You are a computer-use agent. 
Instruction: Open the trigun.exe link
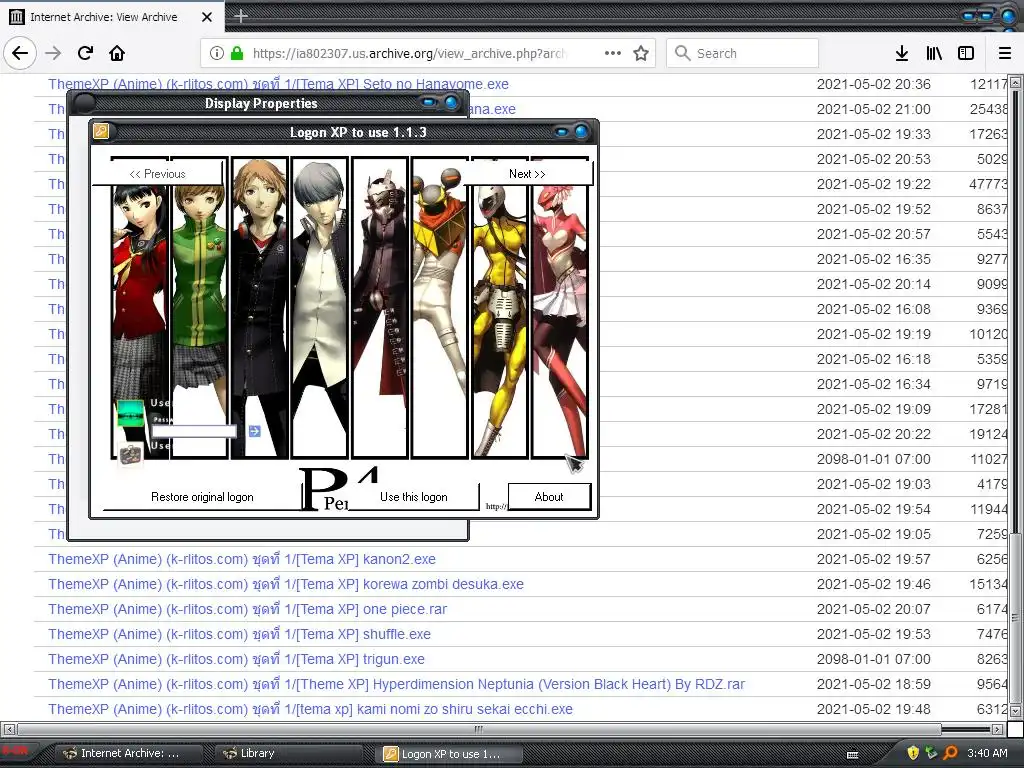tap(236, 659)
